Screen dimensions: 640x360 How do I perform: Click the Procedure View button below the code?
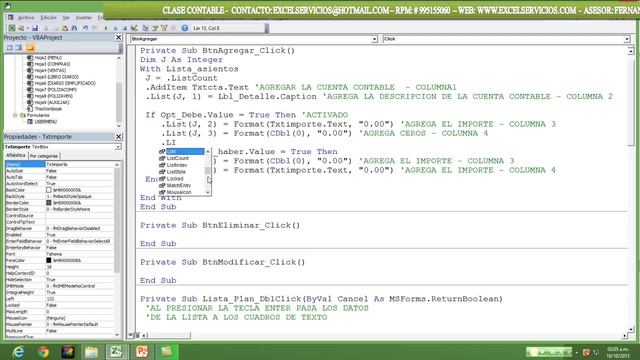click(130, 336)
